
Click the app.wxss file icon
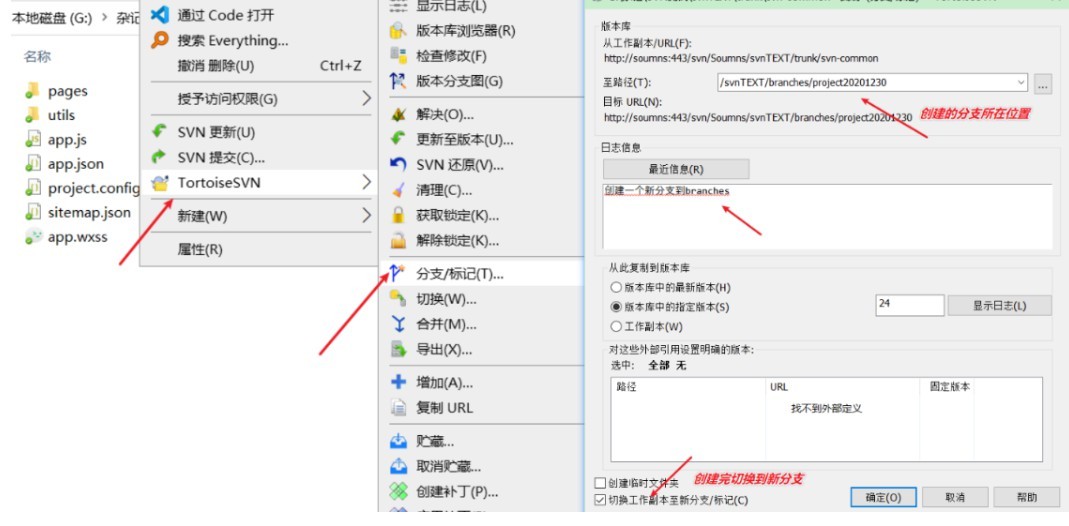(x=33, y=237)
